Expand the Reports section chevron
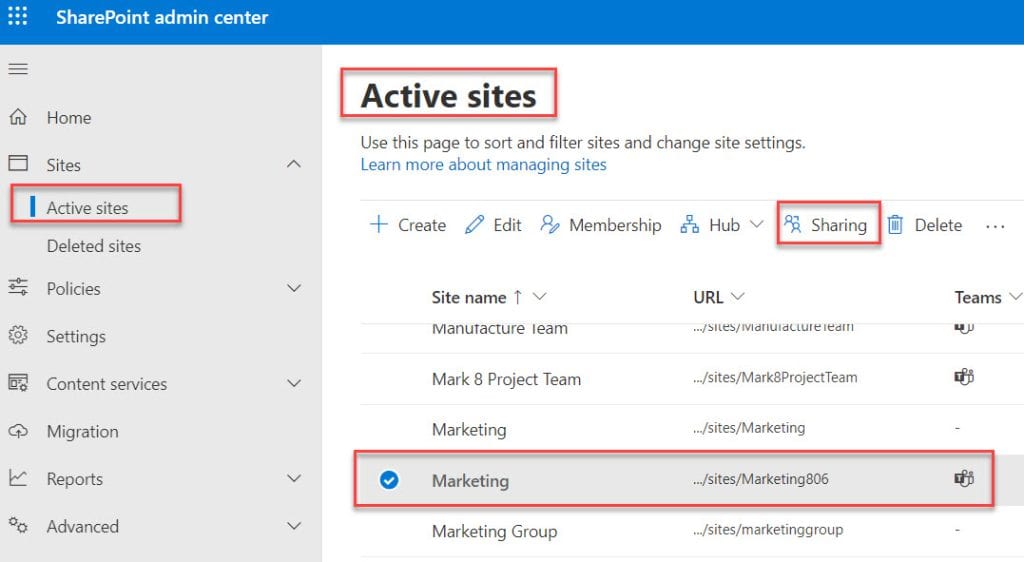The height and width of the screenshot is (562, 1024). pos(294,478)
